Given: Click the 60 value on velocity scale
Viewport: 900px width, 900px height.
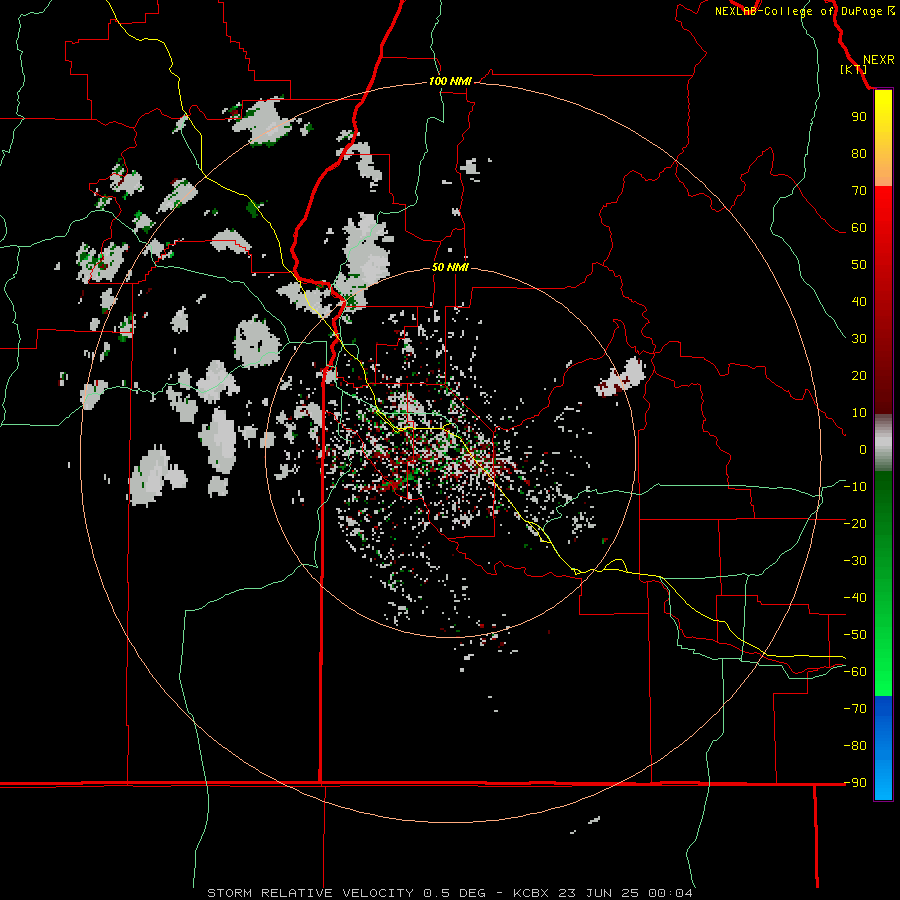Looking at the screenshot, I should [859, 228].
